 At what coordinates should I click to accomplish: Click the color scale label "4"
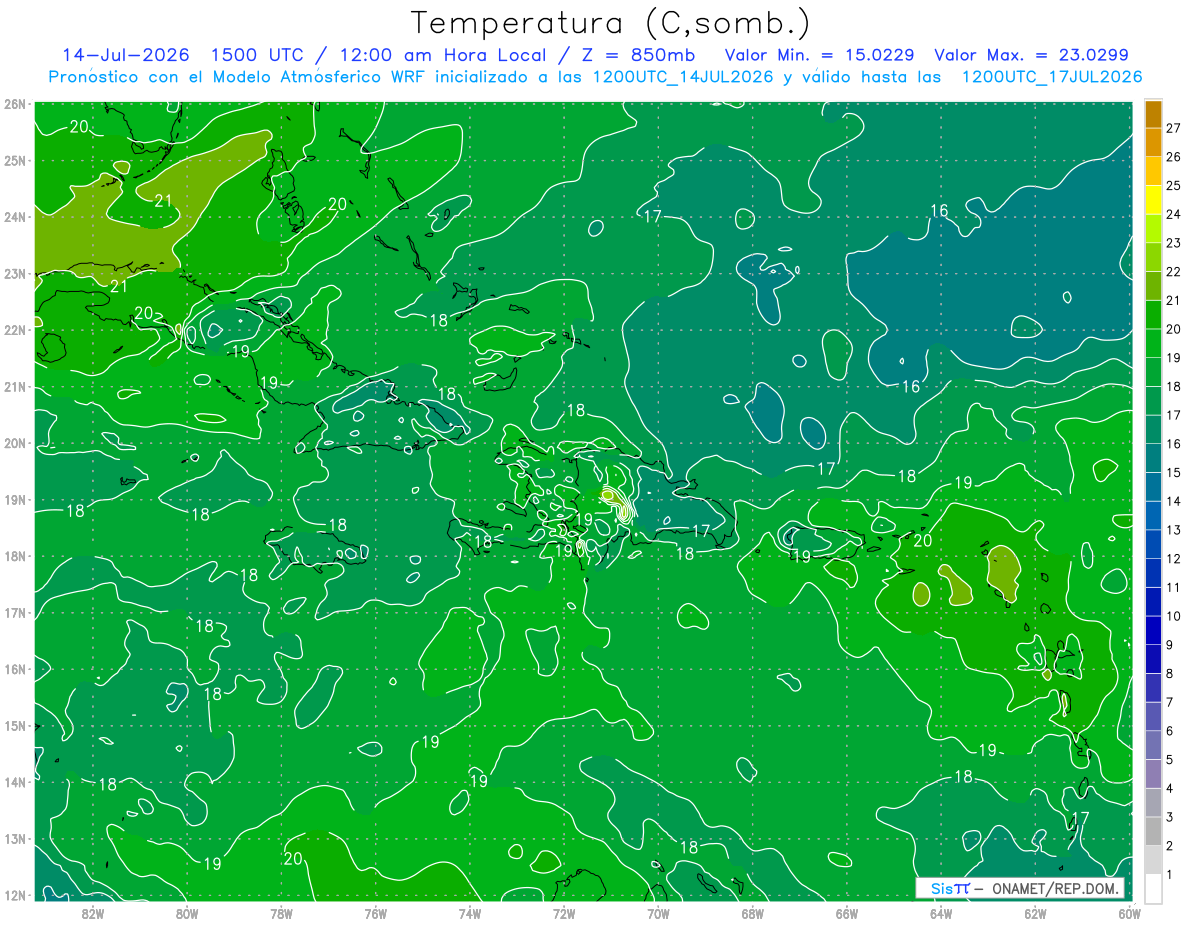(1170, 789)
